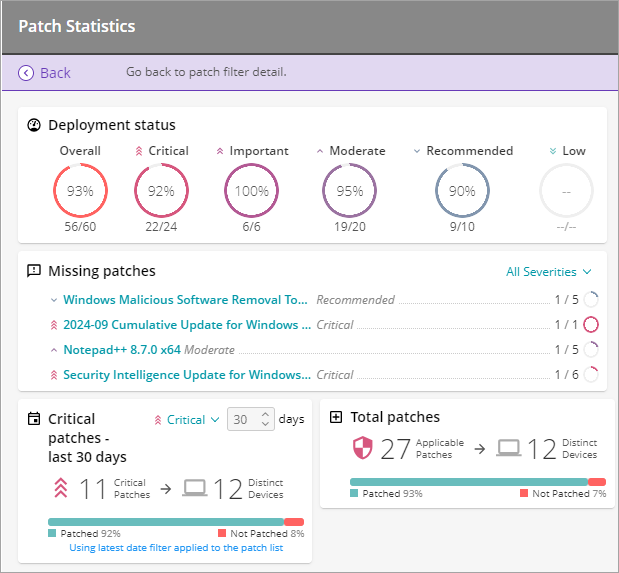Click the Critical 92% deployment circle
Image resolution: width=619 pixels, height=573 pixels.
161,191
